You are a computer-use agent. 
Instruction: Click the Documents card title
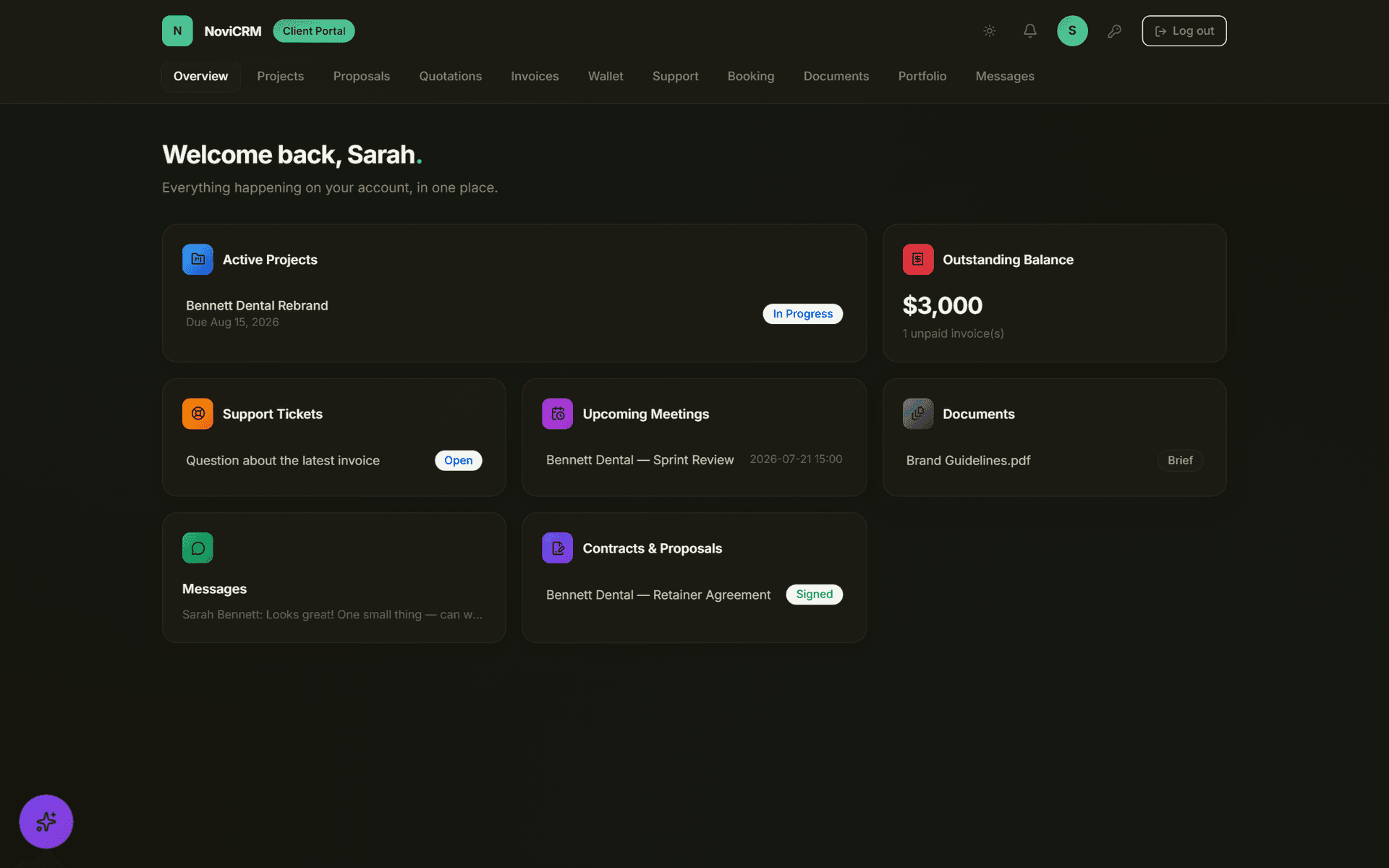point(979,414)
